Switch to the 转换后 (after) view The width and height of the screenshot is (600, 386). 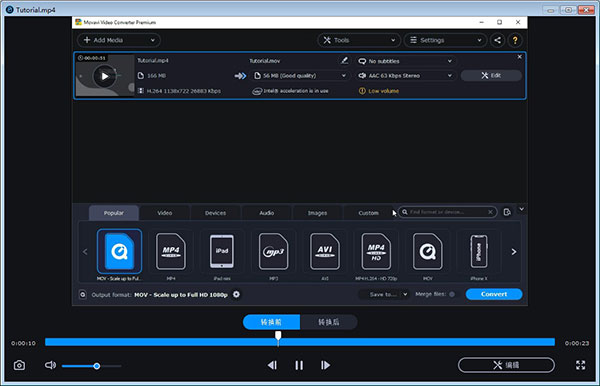pos(329,322)
